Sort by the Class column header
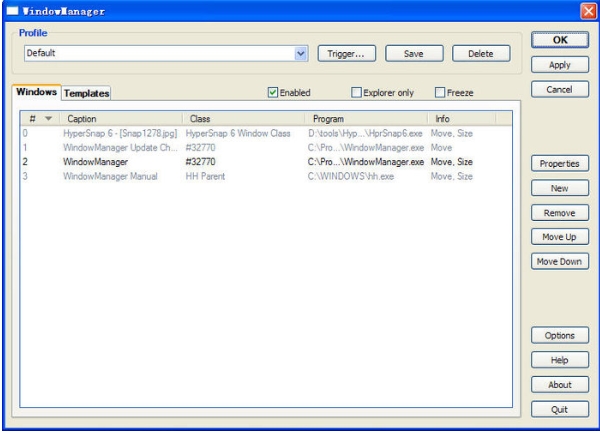The image size is (600, 433). (x=244, y=119)
